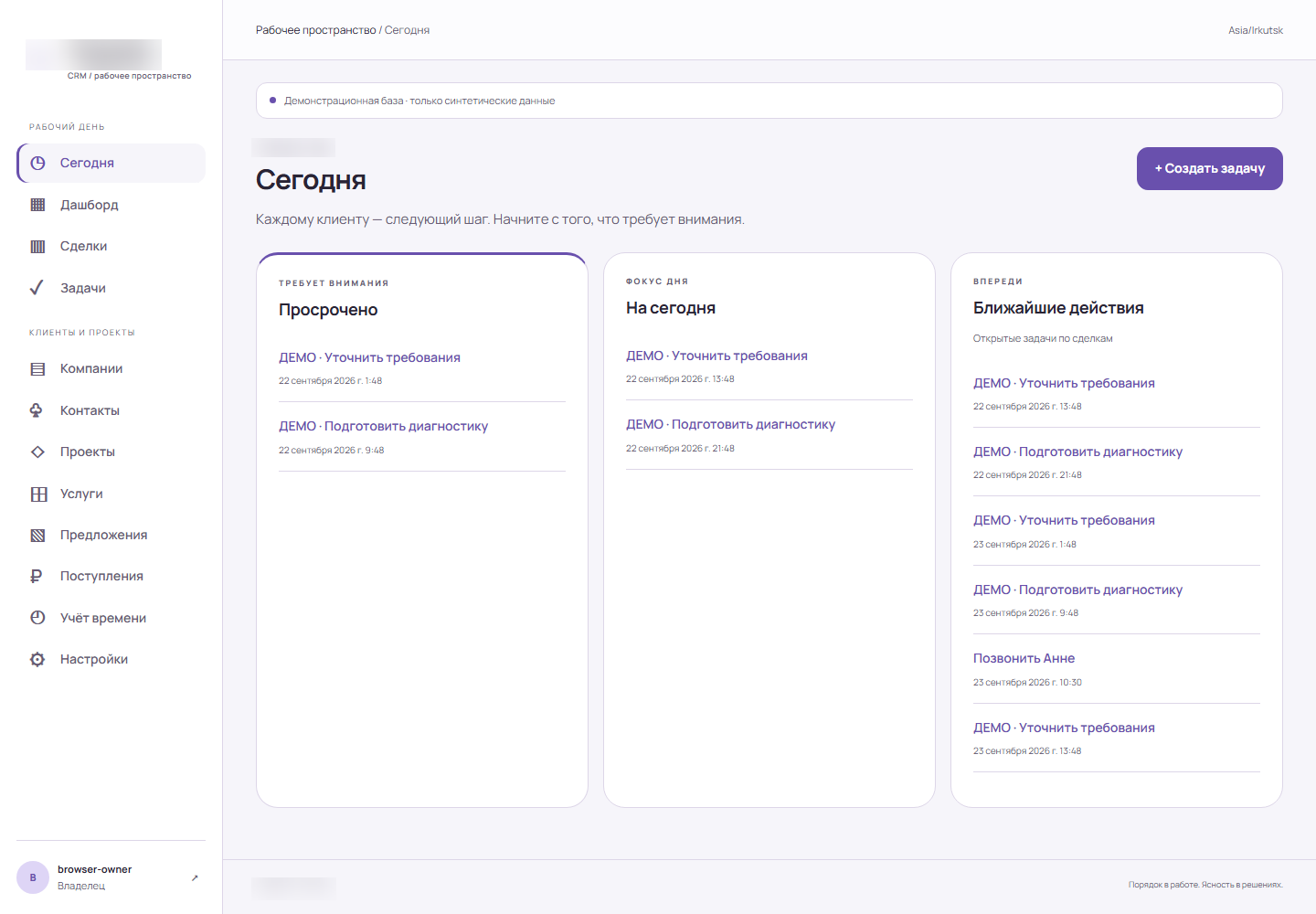The image size is (1316, 914).
Task: Click the На сегодня heading
Action: 671,308
